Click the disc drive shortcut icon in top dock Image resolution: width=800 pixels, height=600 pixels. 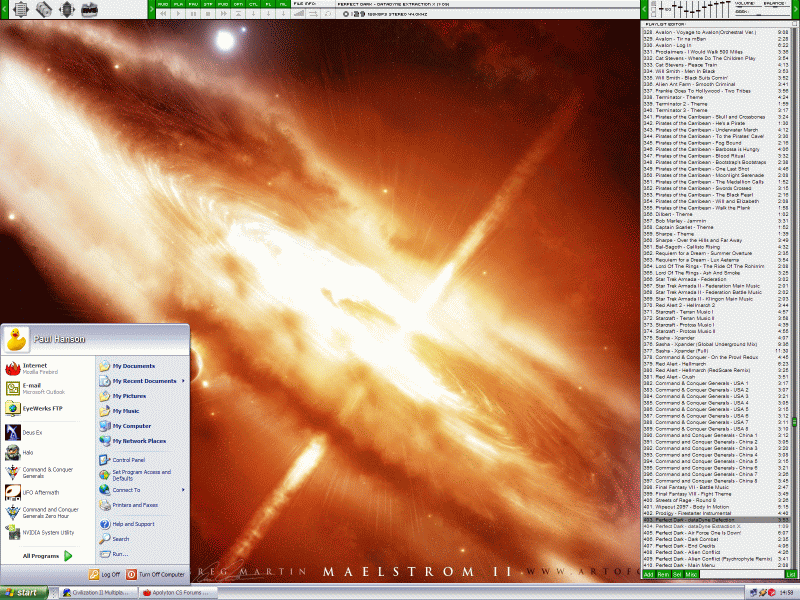point(43,9)
